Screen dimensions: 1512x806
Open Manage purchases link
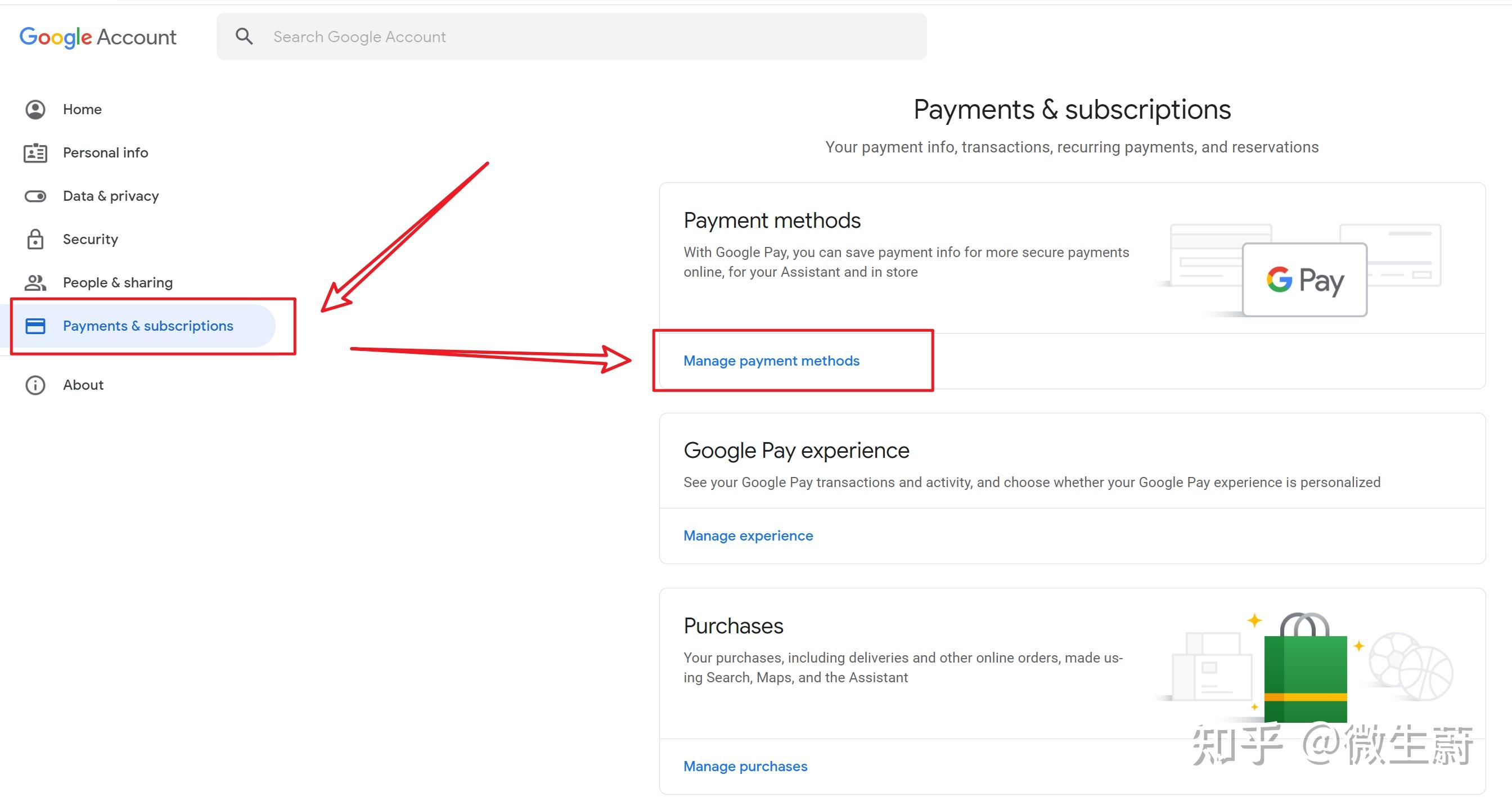click(745, 766)
